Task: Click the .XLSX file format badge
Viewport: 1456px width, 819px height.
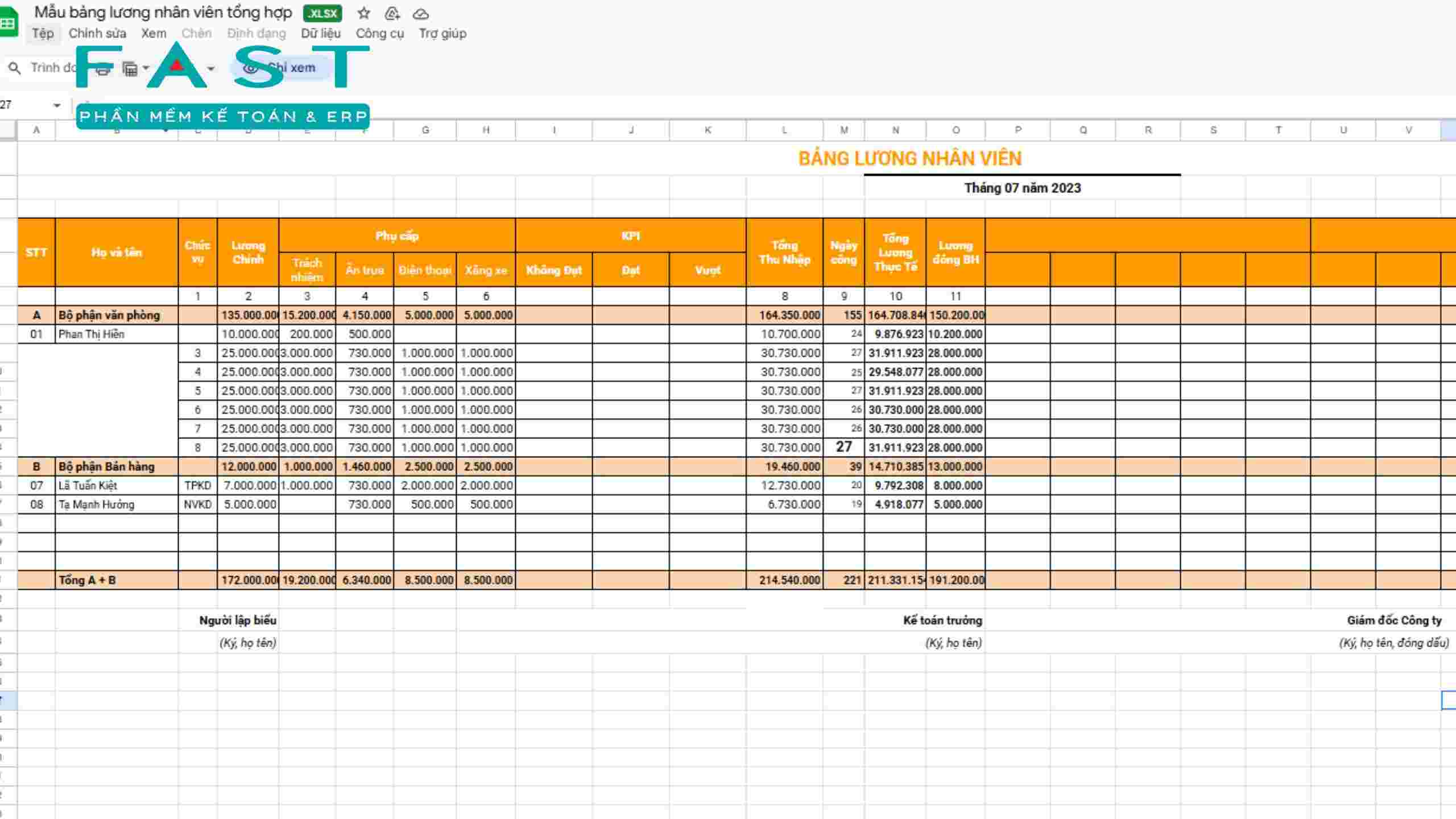Action: (x=322, y=13)
